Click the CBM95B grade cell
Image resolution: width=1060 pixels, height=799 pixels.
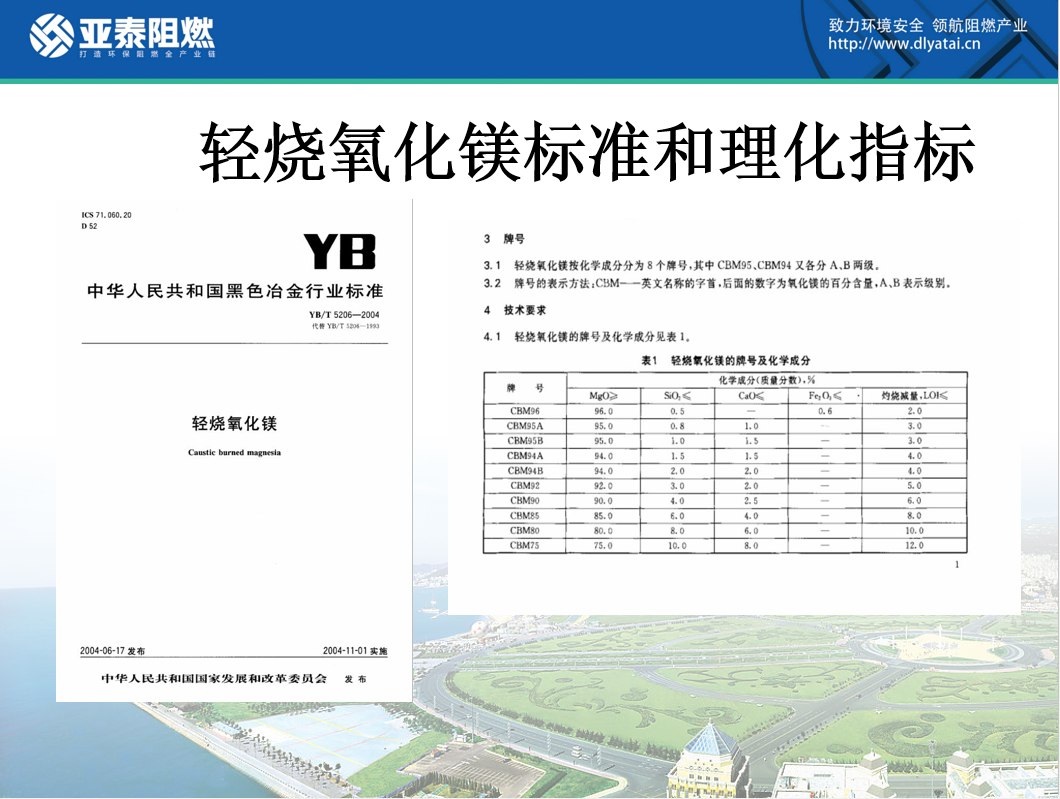pyautogui.click(x=525, y=441)
